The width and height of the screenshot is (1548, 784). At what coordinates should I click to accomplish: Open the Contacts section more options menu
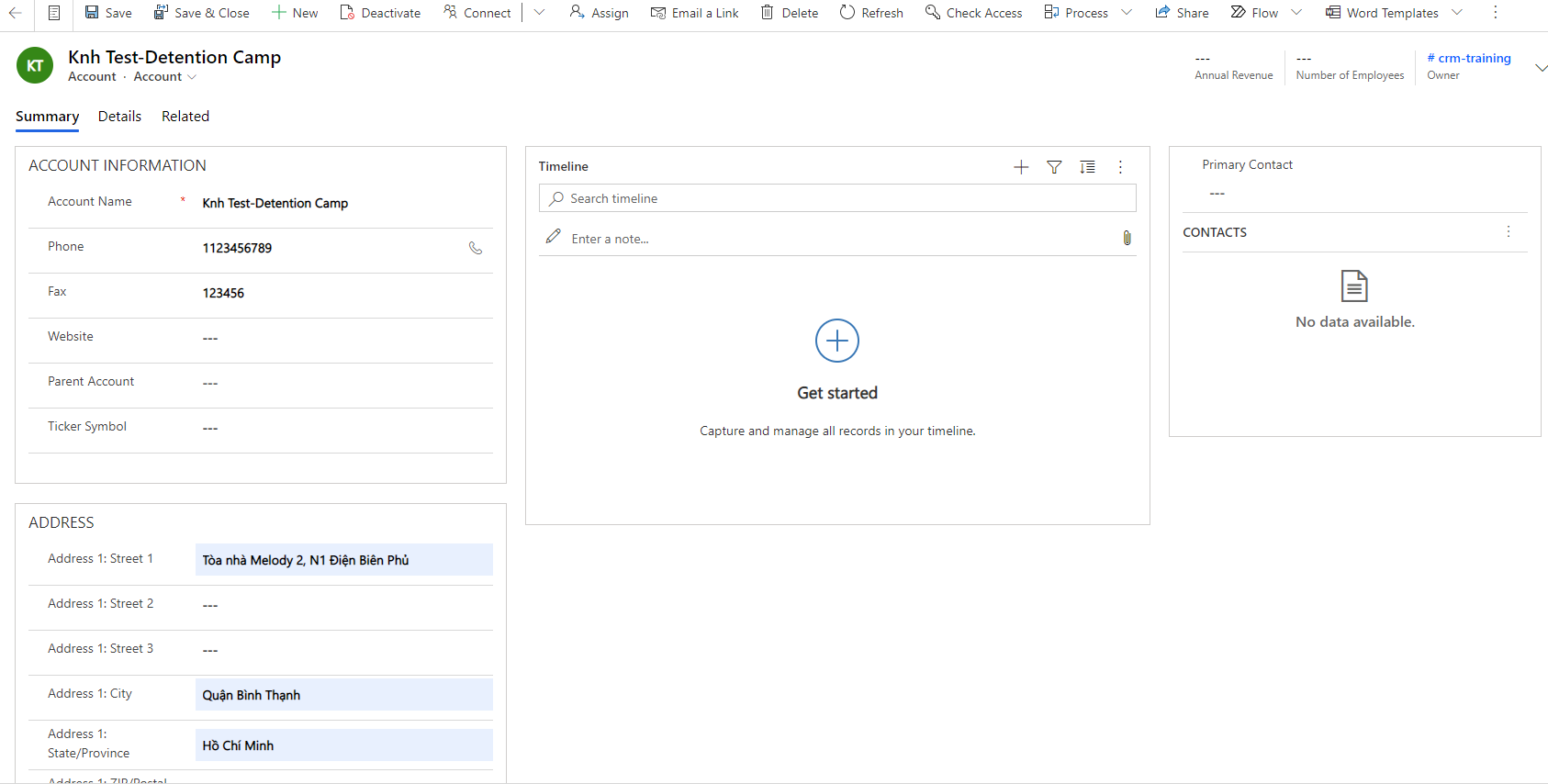coord(1508,232)
